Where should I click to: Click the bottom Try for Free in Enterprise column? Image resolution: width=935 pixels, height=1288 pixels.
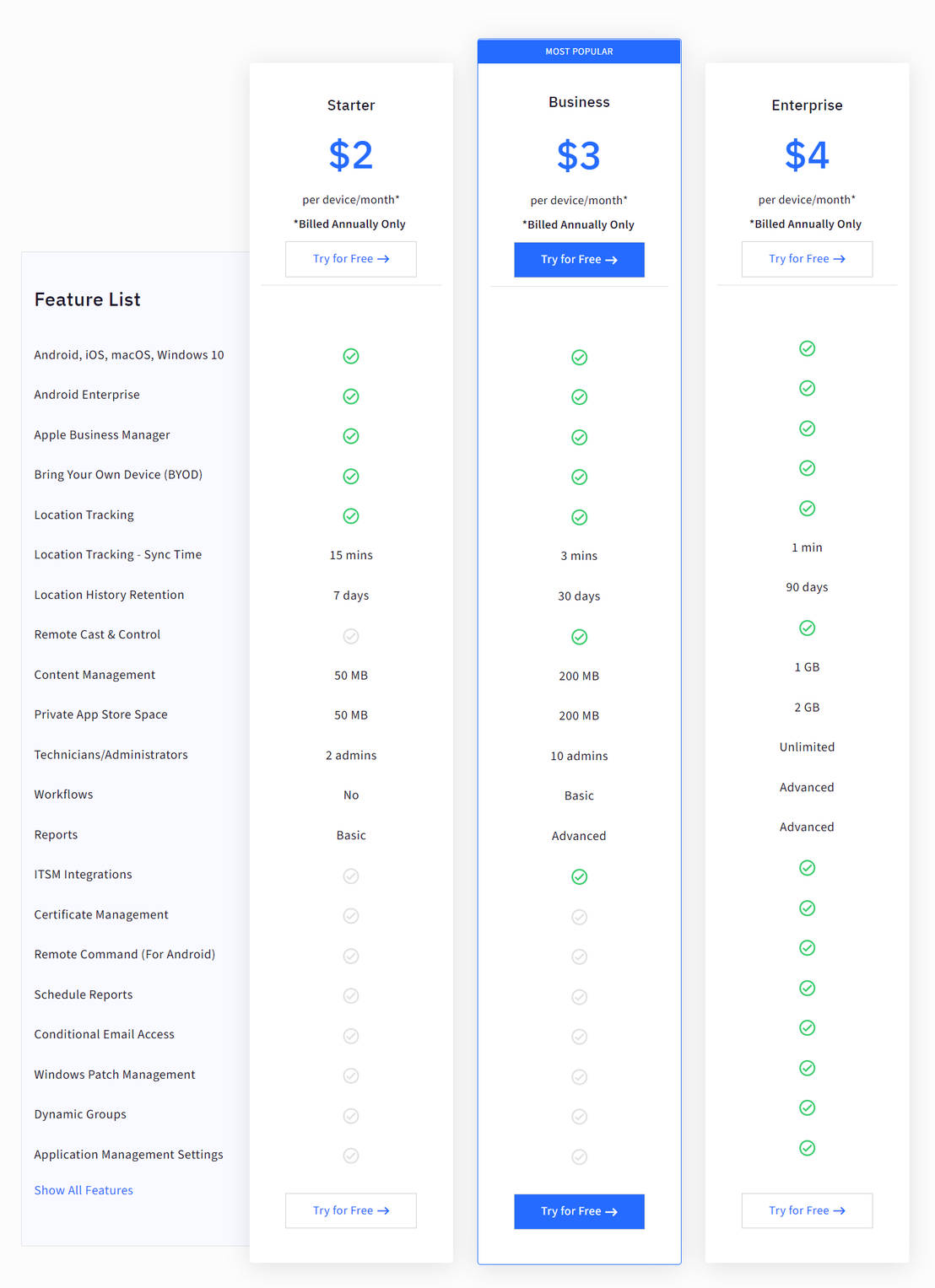(x=807, y=1210)
